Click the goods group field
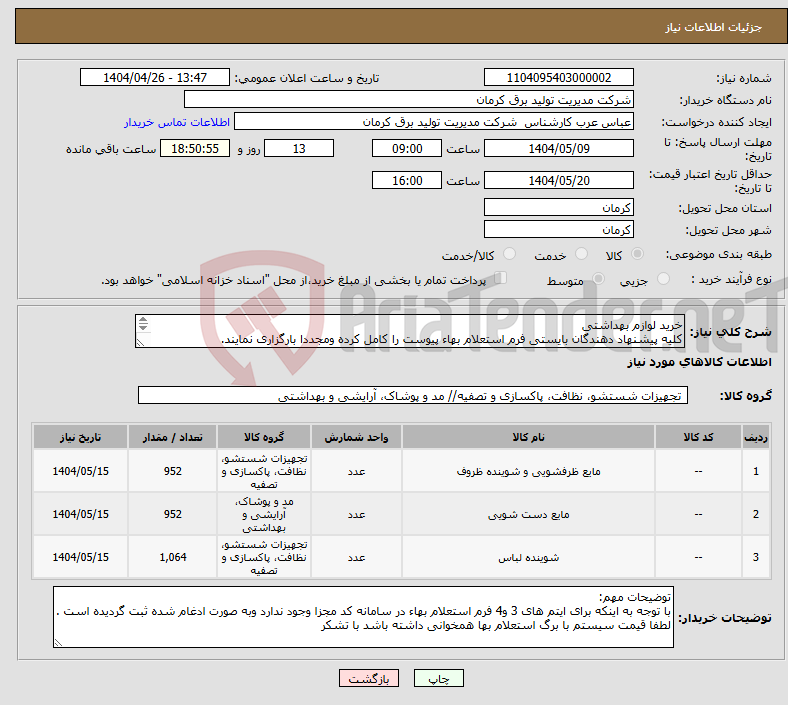This screenshot has height=705, width=788. tap(413, 395)
